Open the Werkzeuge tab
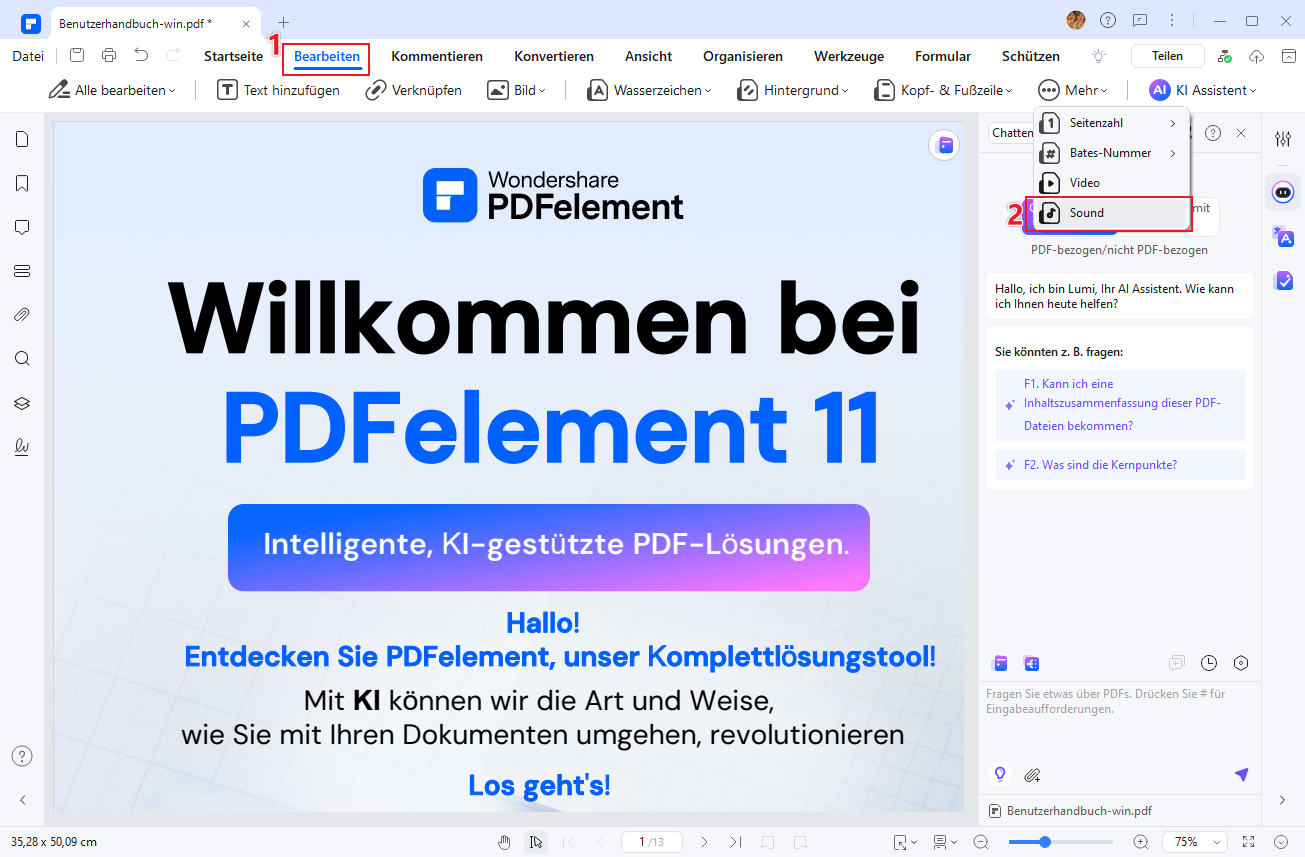1305x857 pixels. click(x=849, y=57)
